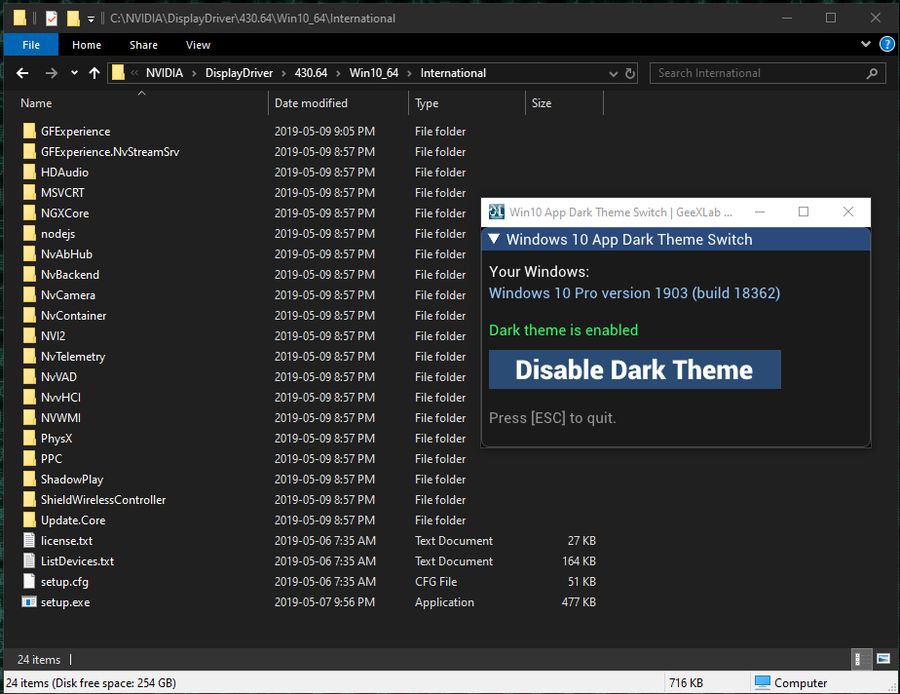Viewport: 900px width, 694px height.
Task: Expand the ribbon with the chevron
Action: [x=866, y=44]
